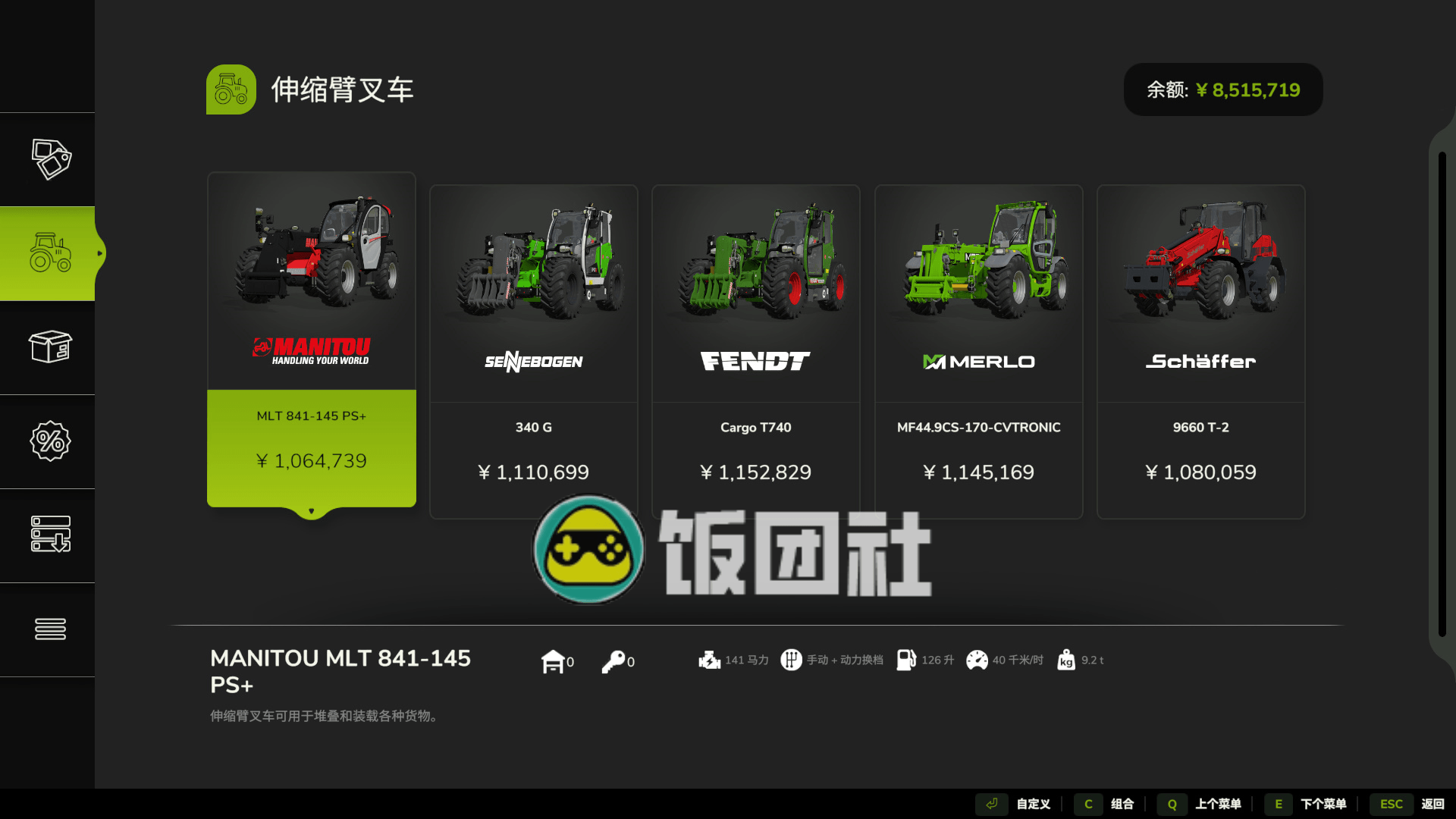Click the Manitou brand logo
1456x819 pixels.
(x=312, y=351)
